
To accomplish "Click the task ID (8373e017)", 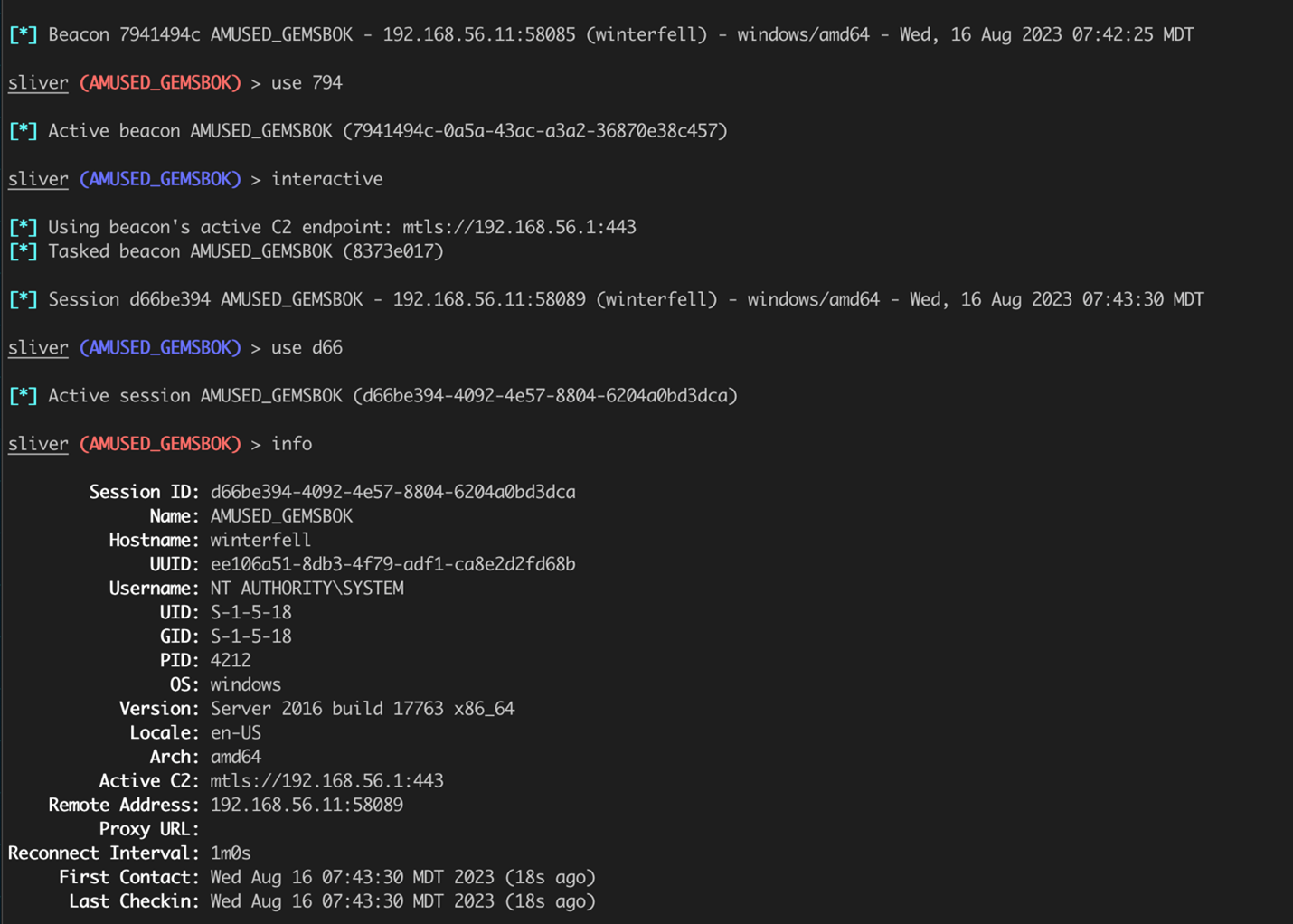I will point(393,251).
